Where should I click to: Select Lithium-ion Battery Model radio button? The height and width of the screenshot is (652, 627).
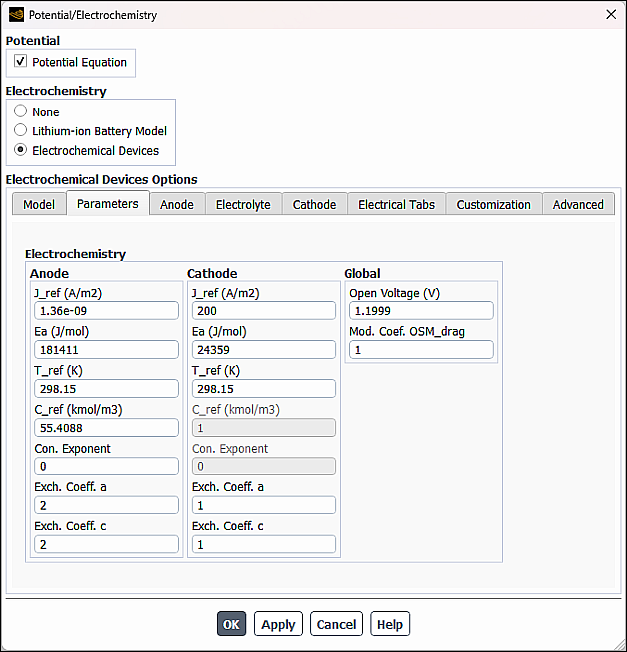coord(20,130)
